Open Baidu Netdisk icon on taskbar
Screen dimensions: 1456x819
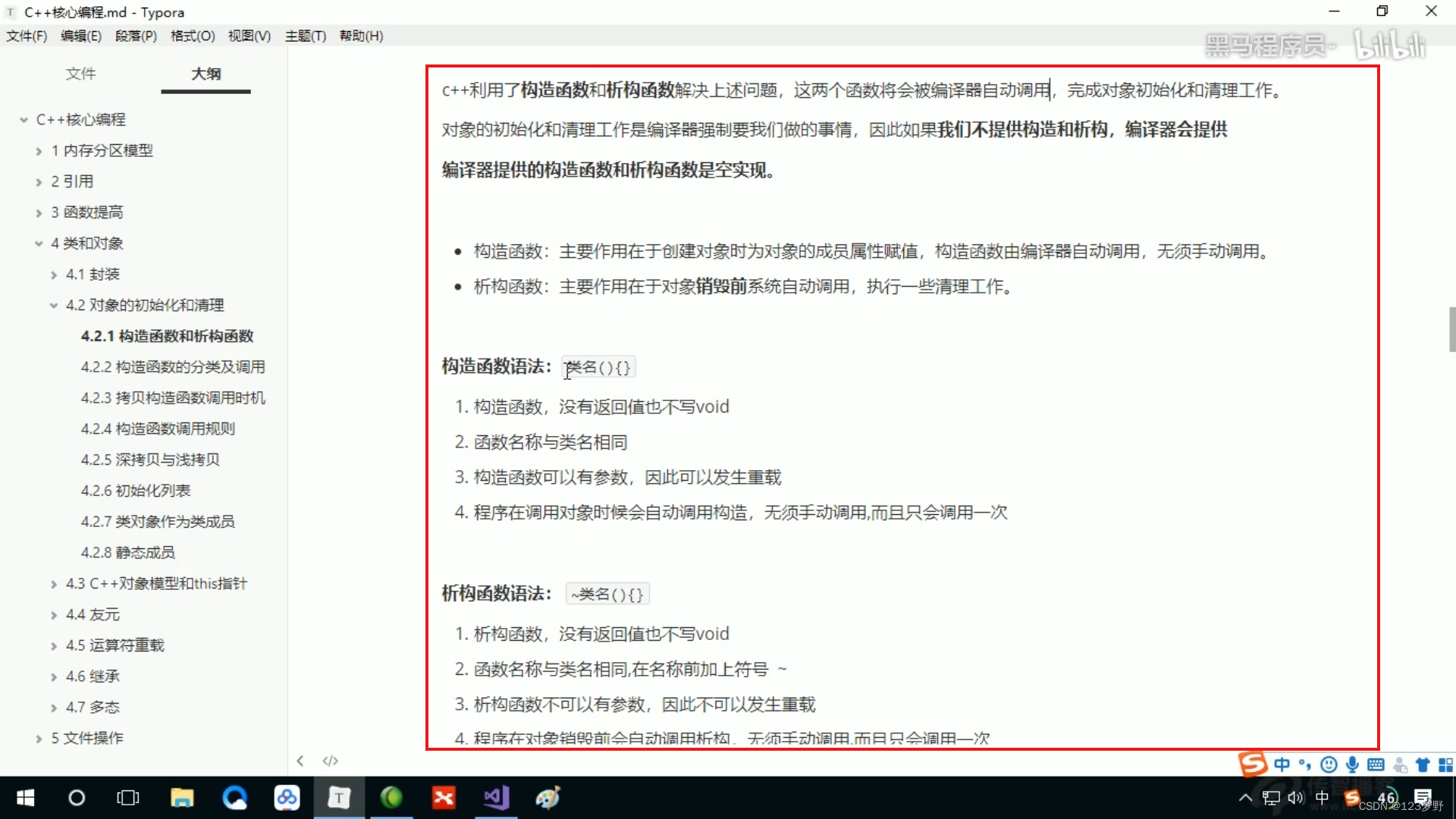[287, 798]
